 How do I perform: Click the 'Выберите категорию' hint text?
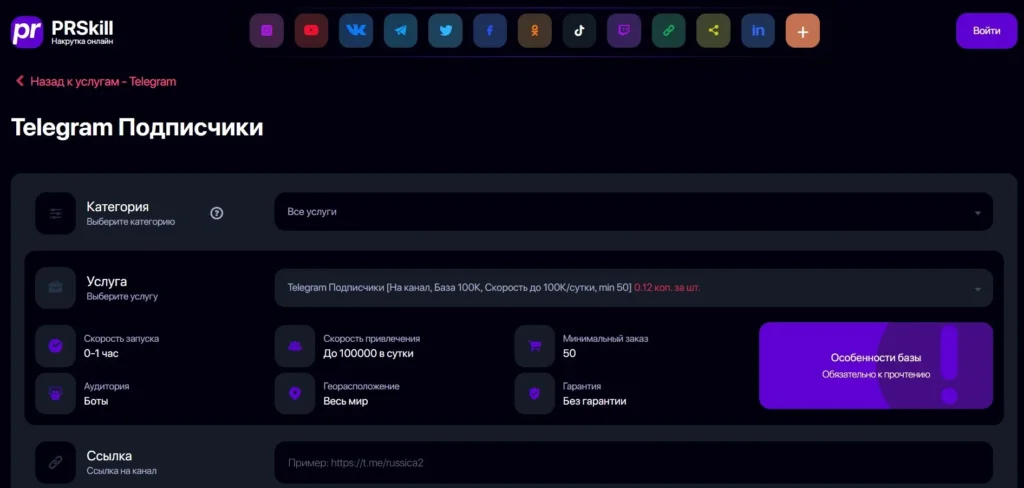click(131, 221)
